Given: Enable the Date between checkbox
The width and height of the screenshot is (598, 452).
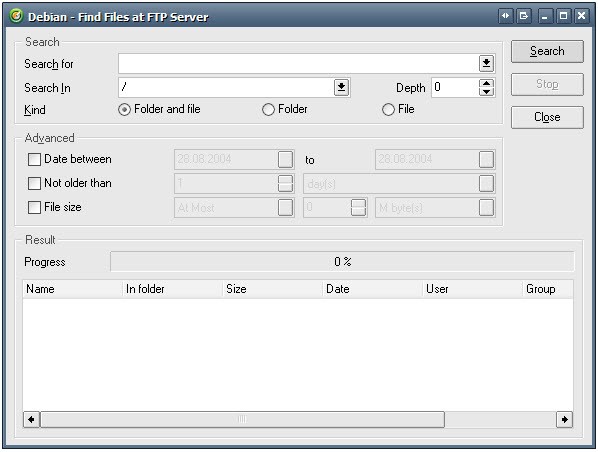Looking at the screenshot, I should pos(34,159).
